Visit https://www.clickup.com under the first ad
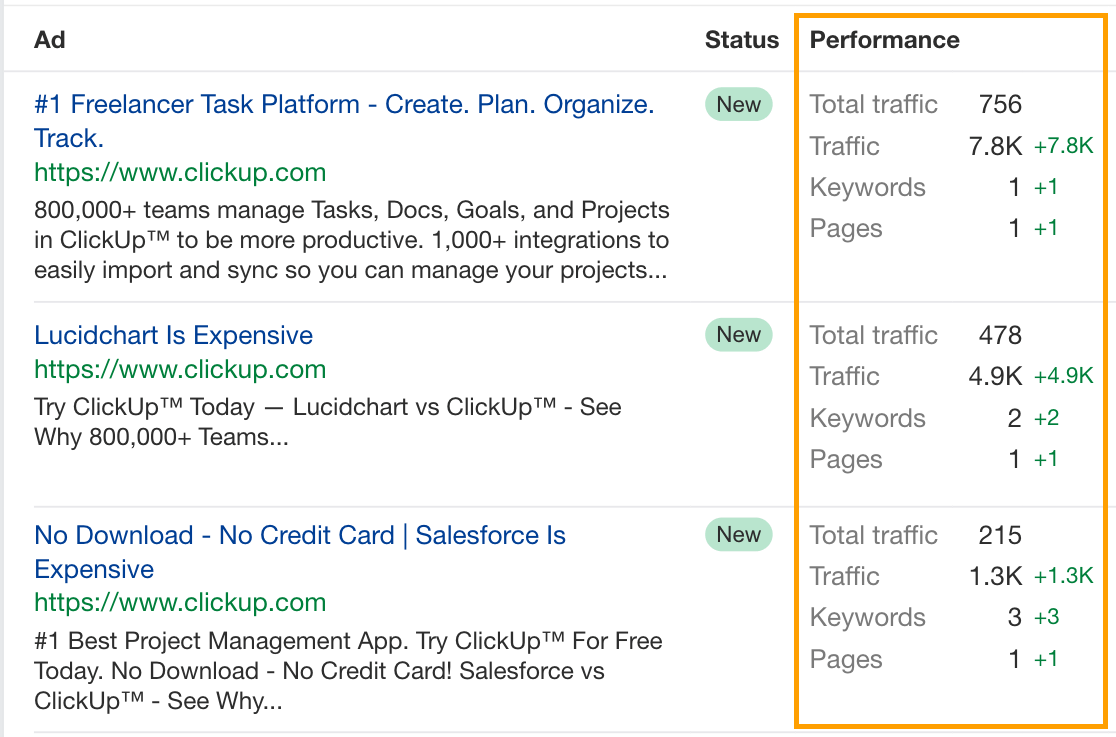Screen dimensions: 1116x737 [180, 173]
